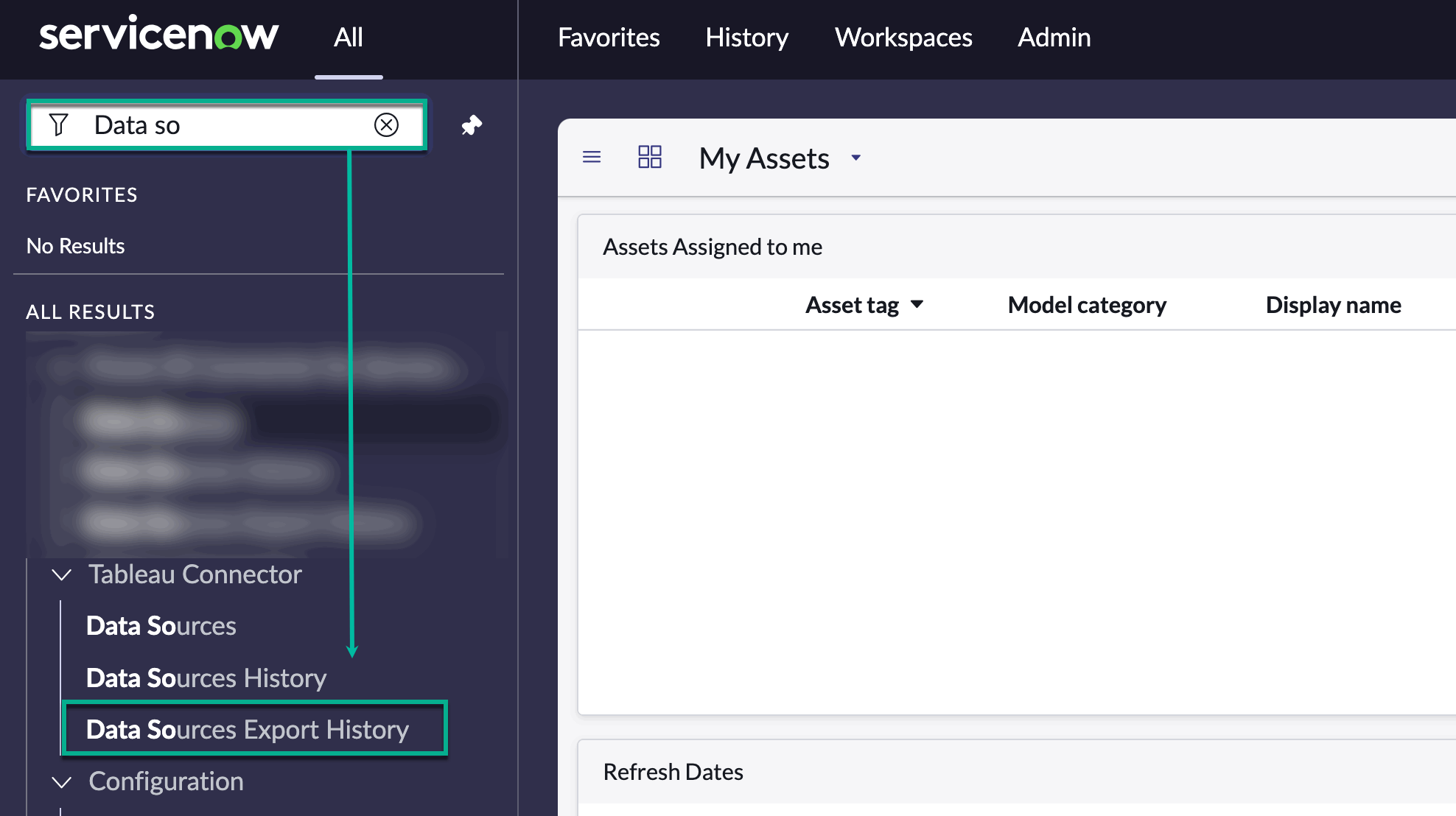
Task: Open Workspaces from the top bar
Action: coord(903,37)
